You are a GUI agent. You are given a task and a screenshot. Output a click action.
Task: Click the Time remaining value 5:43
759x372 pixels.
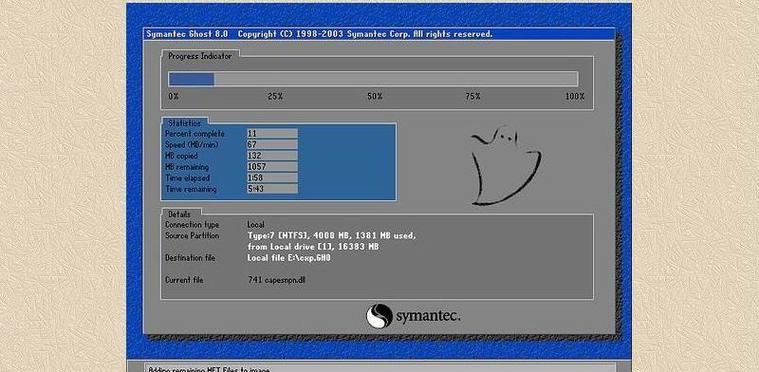tap(272, 189)
